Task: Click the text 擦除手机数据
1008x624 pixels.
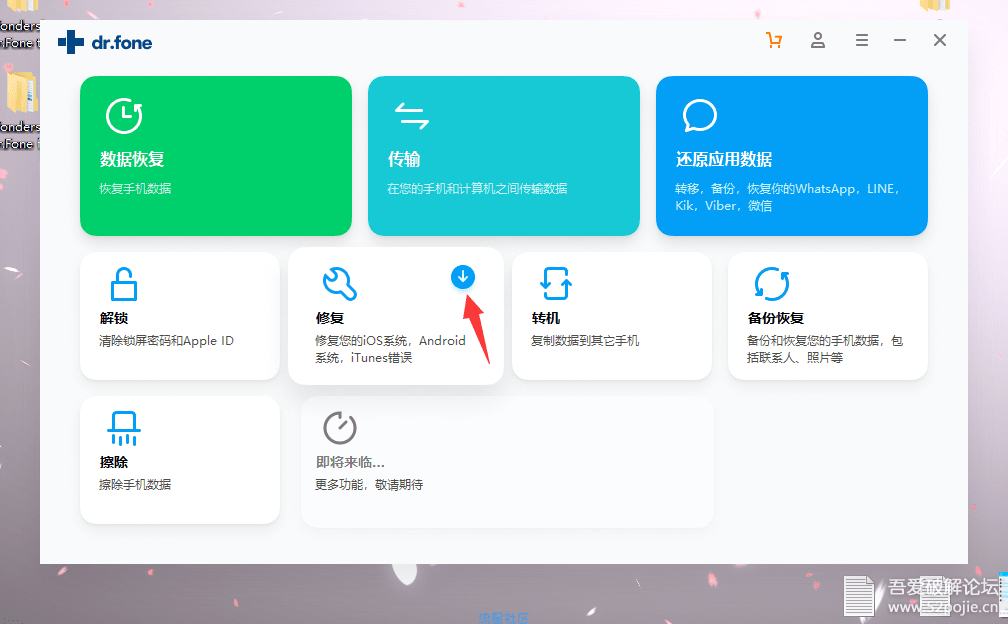Action: click(x=135, y=485)
